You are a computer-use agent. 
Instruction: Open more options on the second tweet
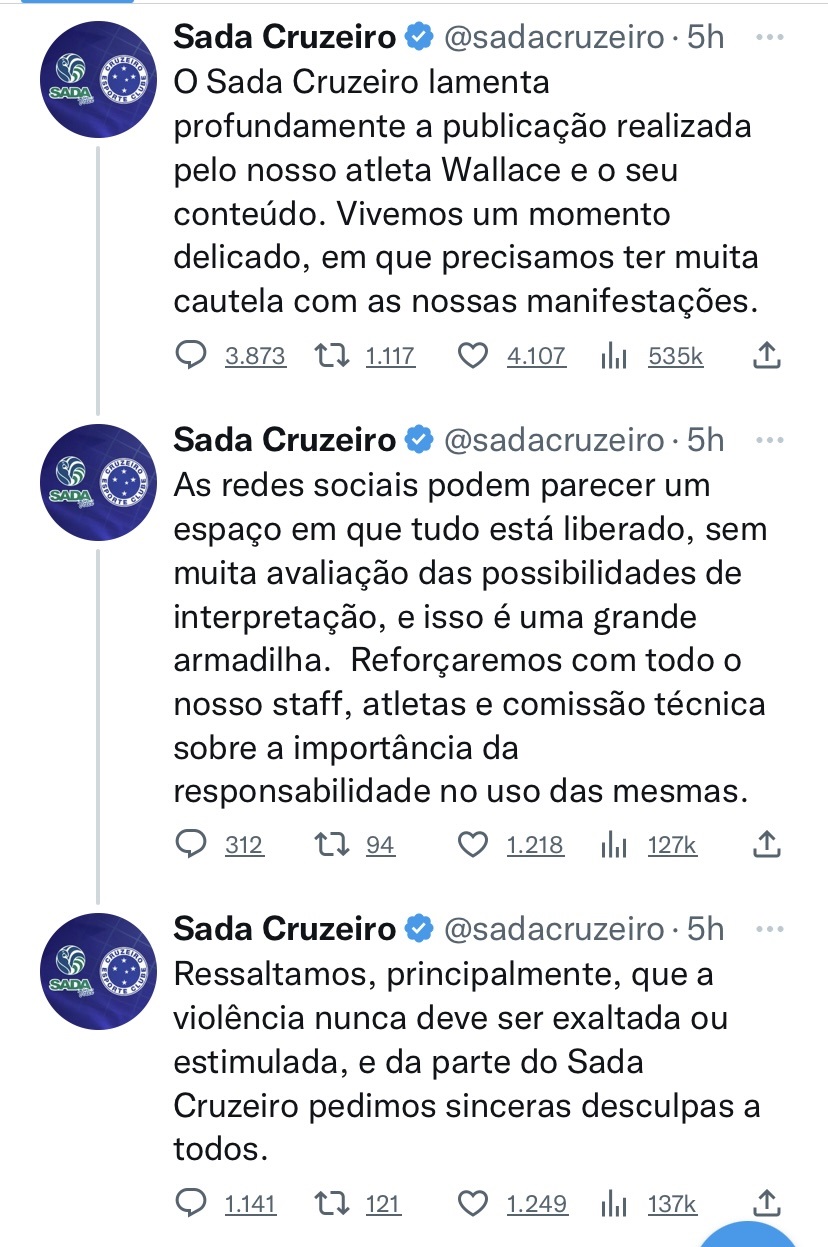coord(768,439)
